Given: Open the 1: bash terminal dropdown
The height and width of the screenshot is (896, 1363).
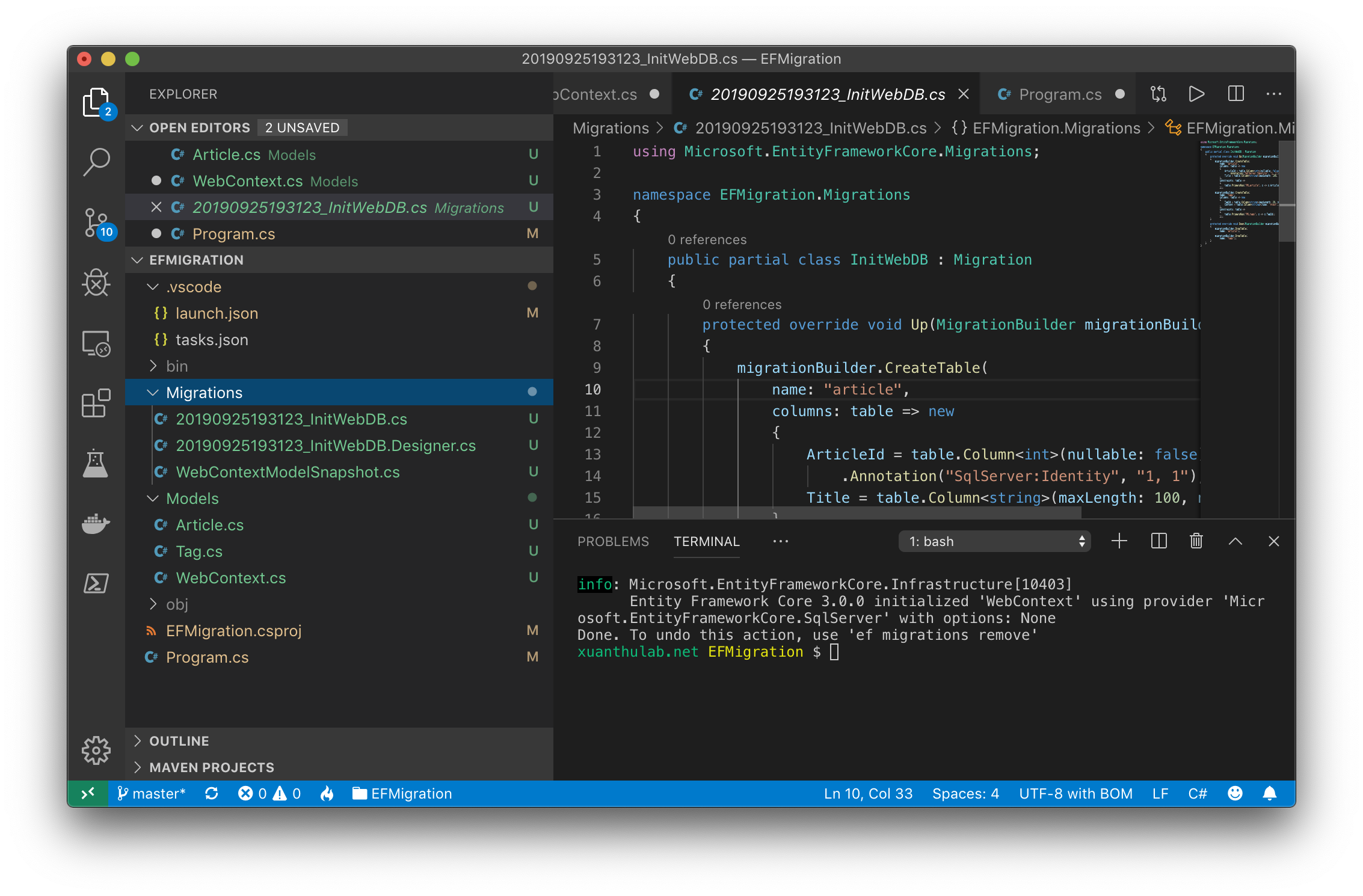Looking at the screenshot, I should click(x=994, y=541).
